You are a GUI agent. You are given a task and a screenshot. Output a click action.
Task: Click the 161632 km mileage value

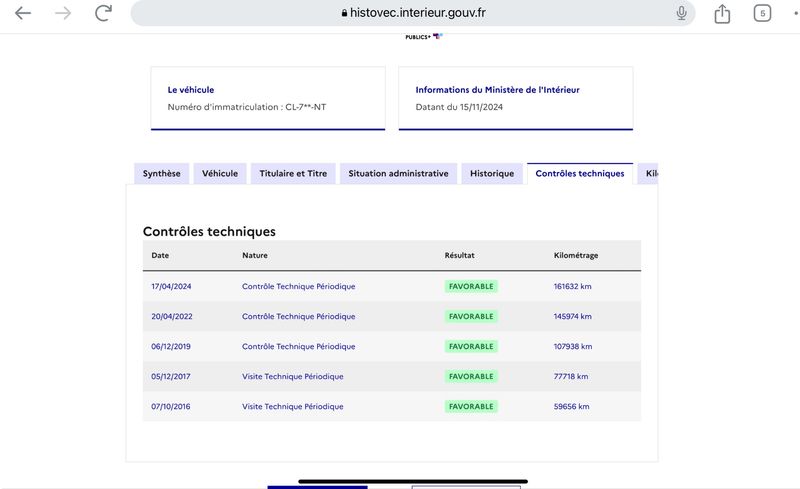point(572,286)
